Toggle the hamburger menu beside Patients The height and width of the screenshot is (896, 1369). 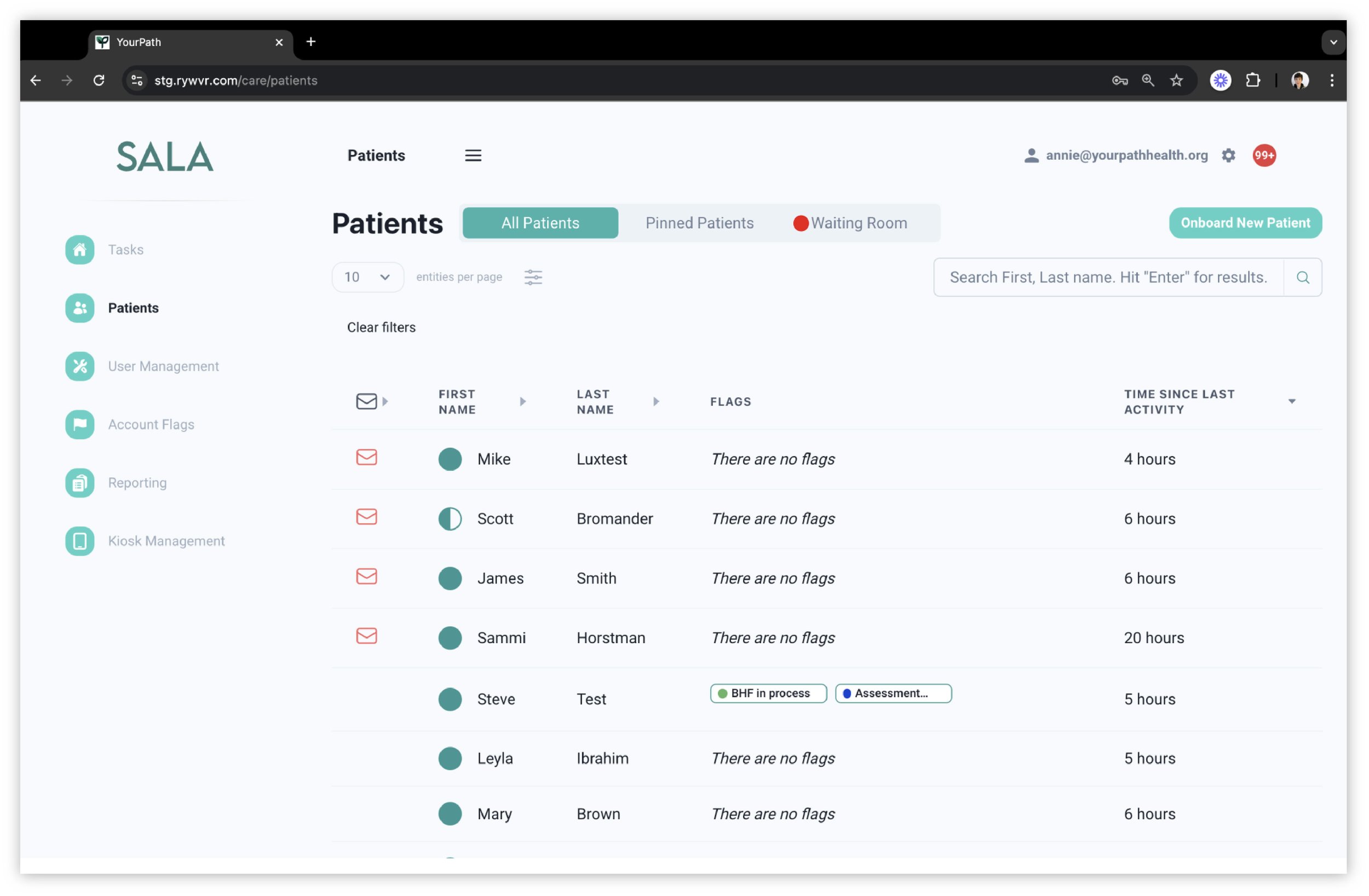[x=473, y=155]
